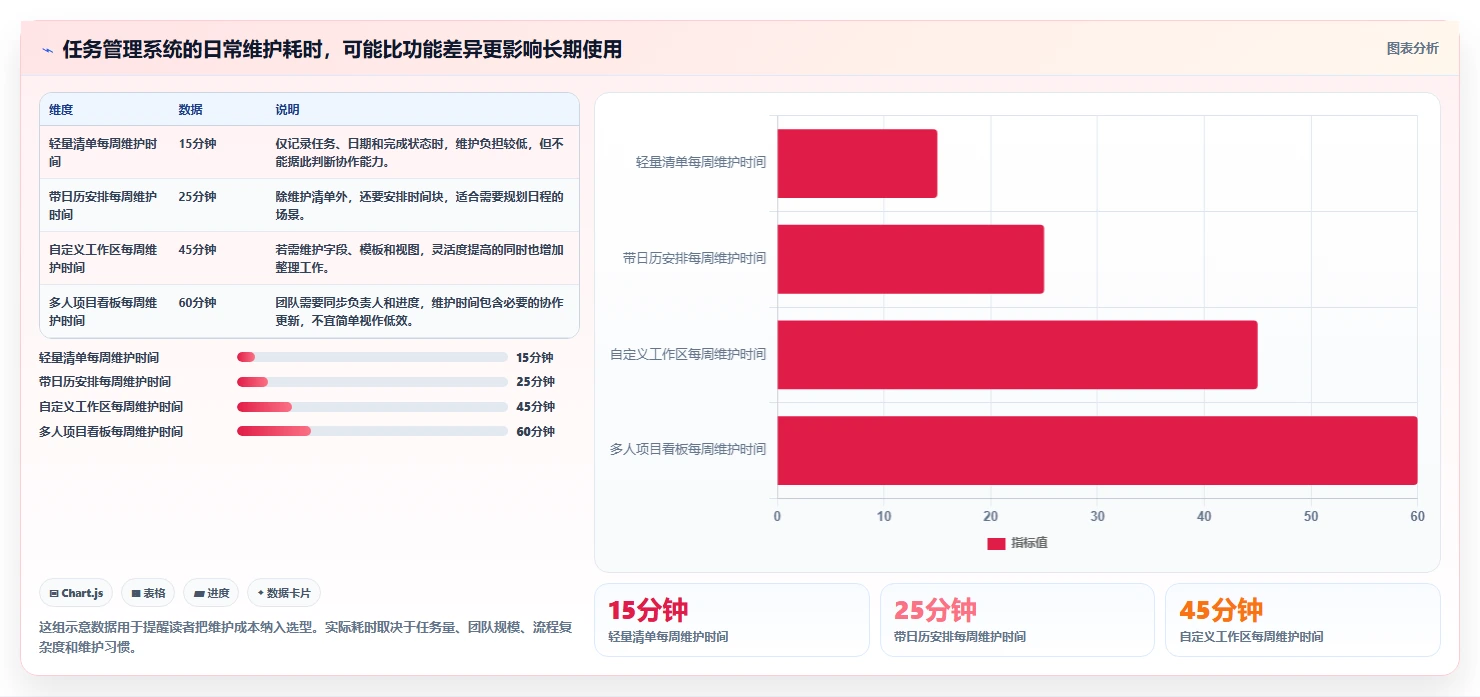Viewport: 1480px width, 697px height.
Task: Click table cell 自定义工作区每周维护时间
Action: tap(104, 258)
